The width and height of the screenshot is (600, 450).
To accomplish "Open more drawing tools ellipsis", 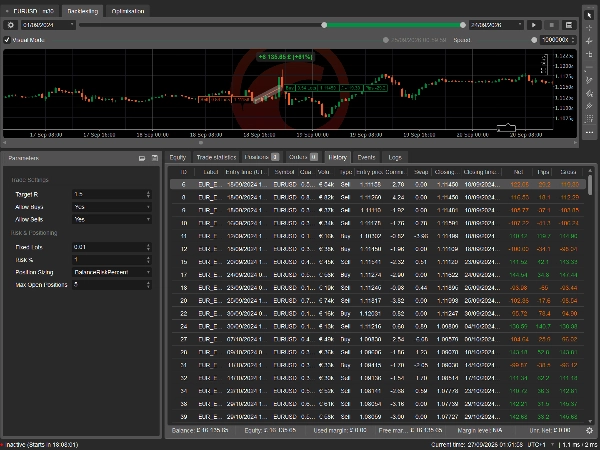I will tap(589, 132).
